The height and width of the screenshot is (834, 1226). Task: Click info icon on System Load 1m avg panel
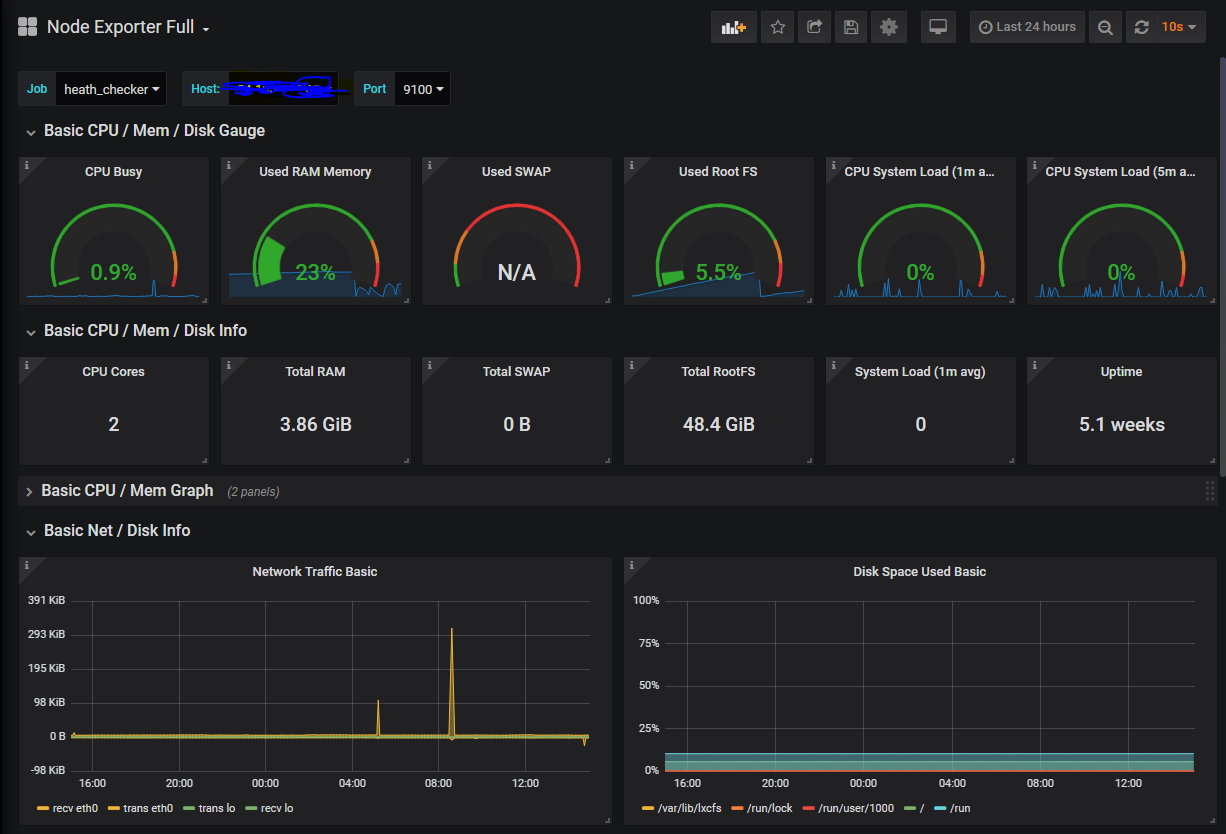pos(833,365)
